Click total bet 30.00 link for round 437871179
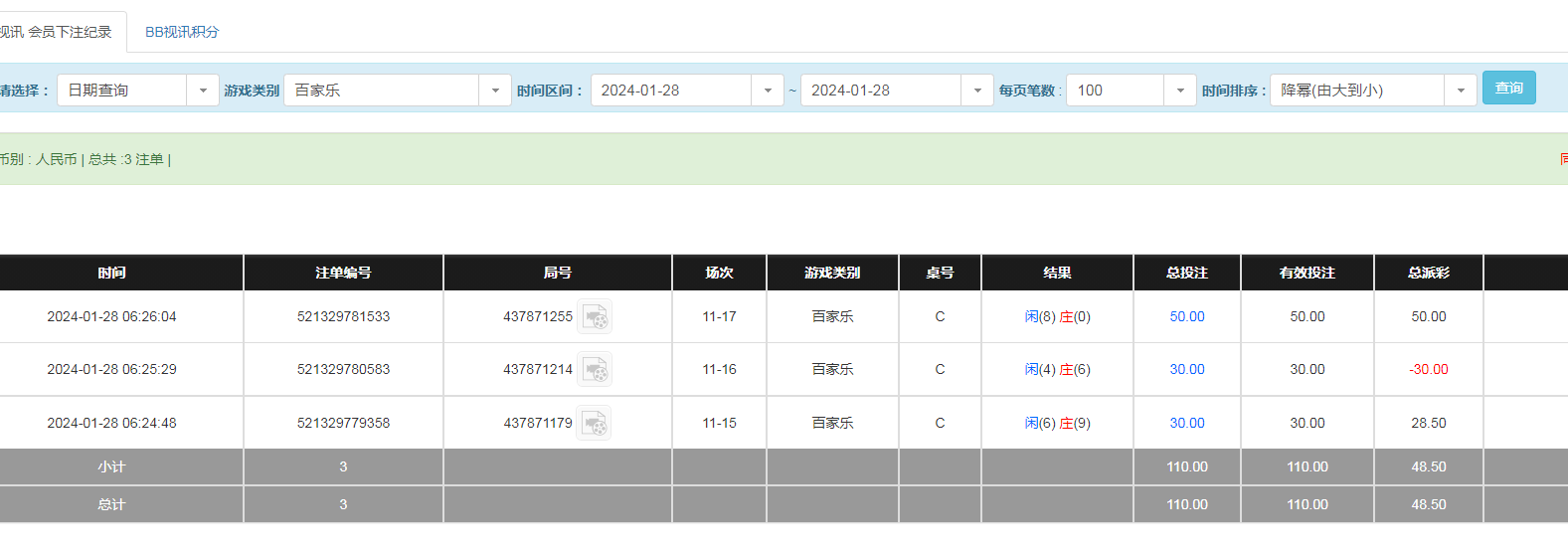This screenshot has width=1568, height=555. [1187, 424]
